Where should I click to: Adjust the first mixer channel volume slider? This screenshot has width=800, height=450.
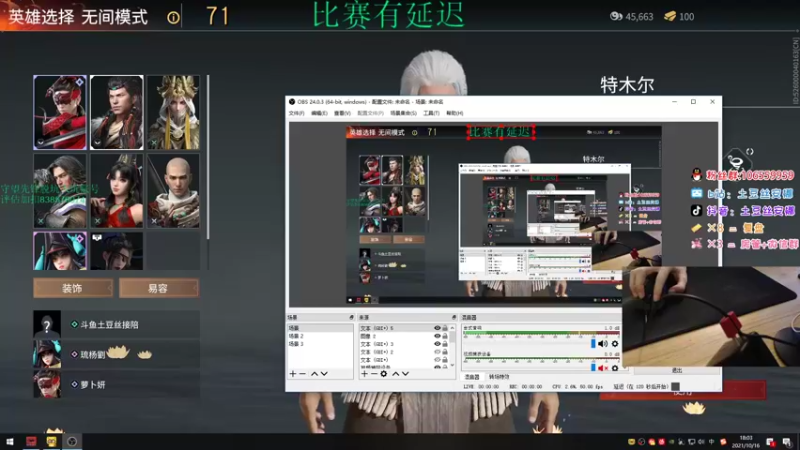tap(593, 344)
